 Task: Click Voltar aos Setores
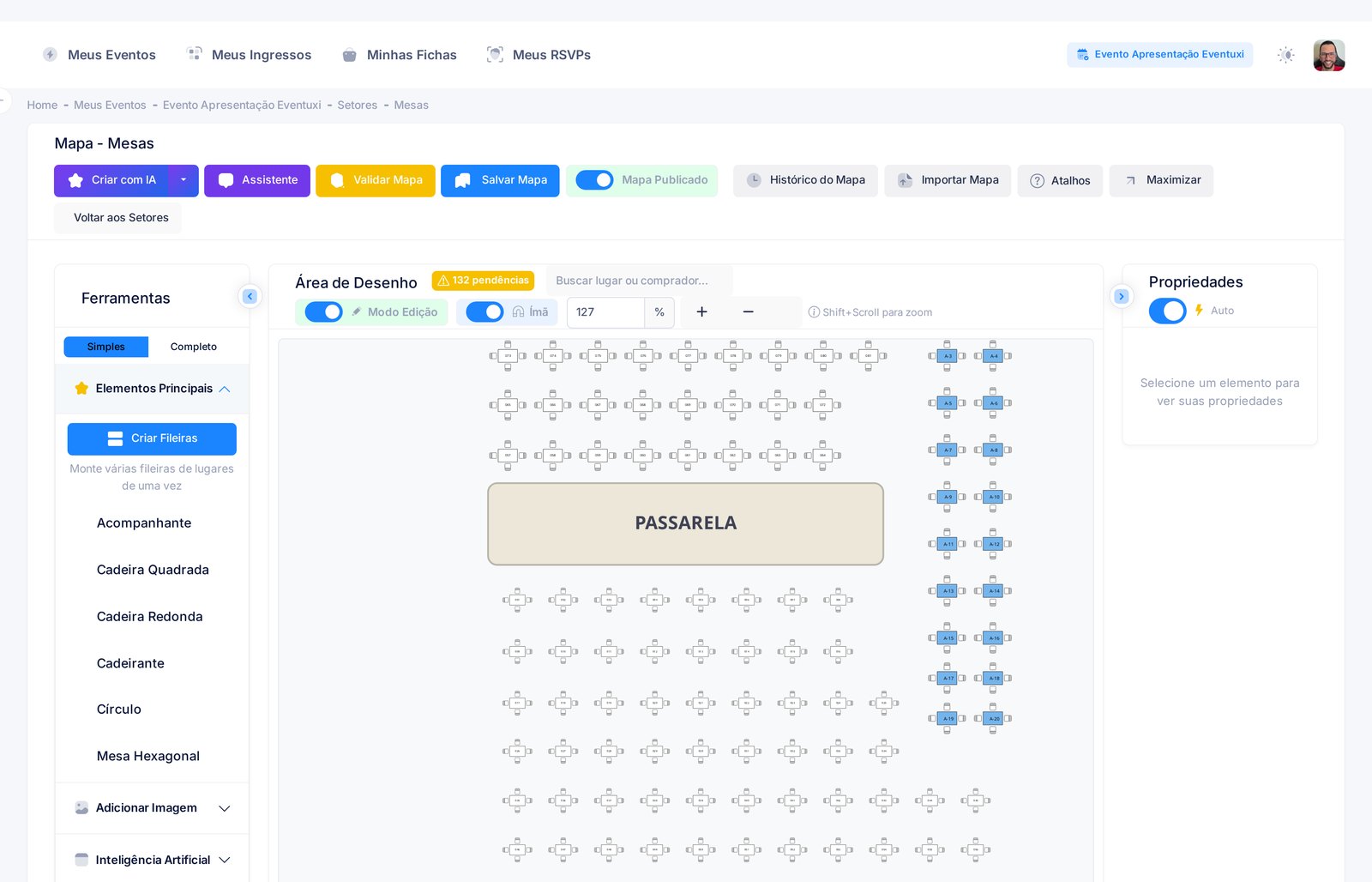point(118,218)
